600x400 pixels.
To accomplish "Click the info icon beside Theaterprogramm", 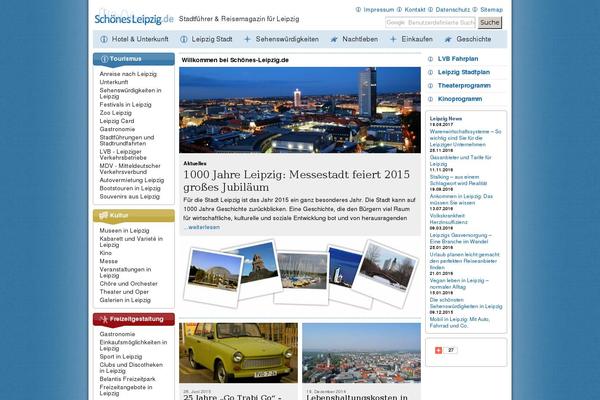I will (430, 86).
